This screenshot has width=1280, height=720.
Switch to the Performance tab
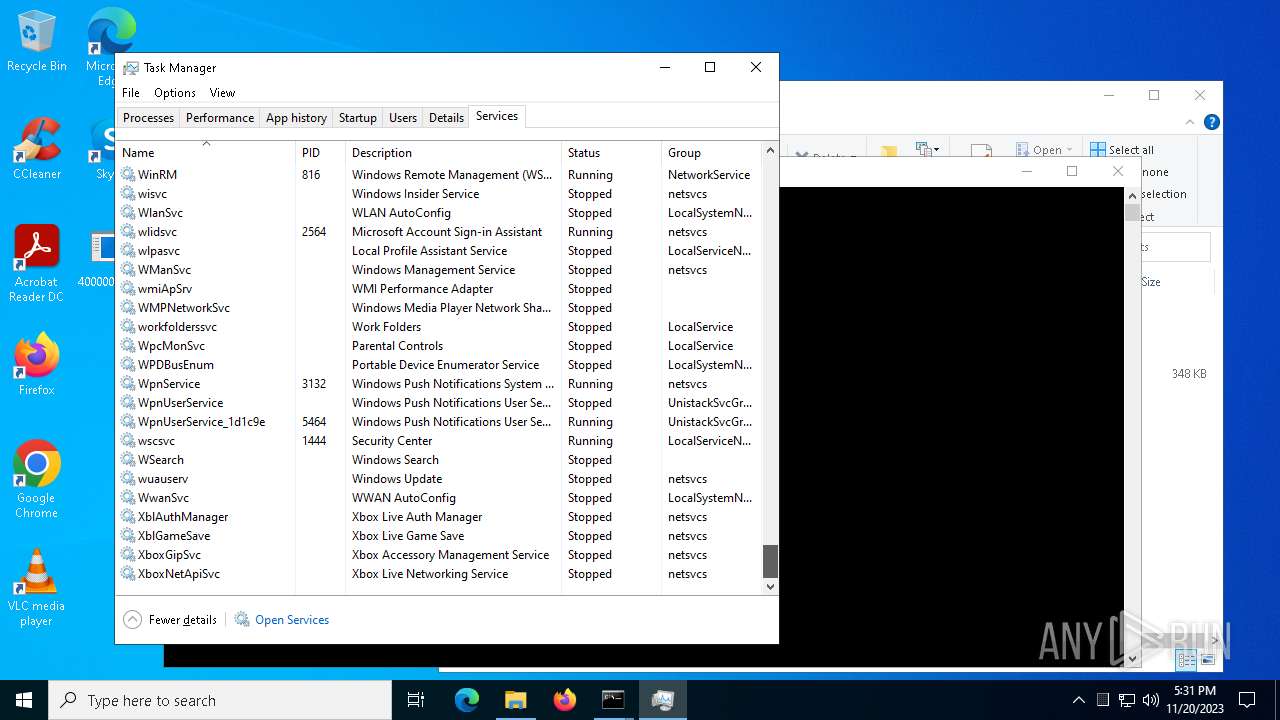coord(220,118)
